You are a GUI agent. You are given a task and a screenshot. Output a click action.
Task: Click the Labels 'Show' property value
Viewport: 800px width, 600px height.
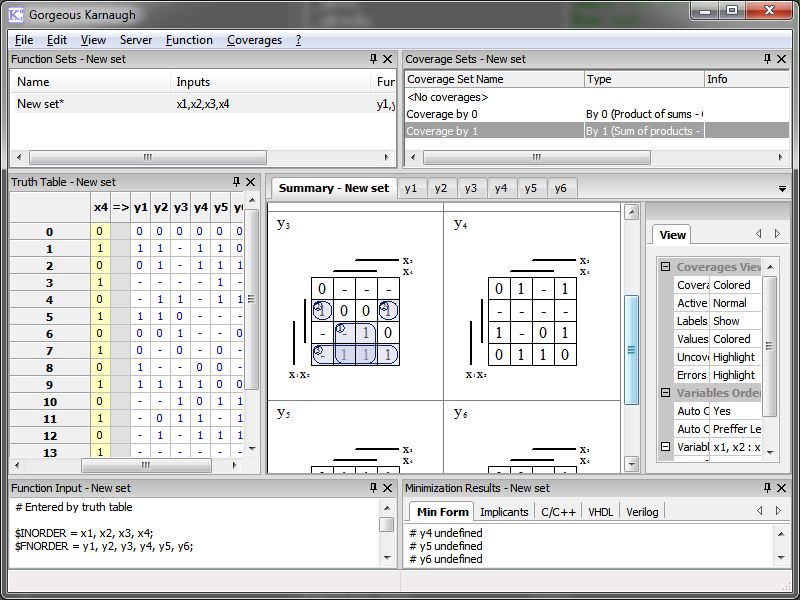(x=735, y=321)
